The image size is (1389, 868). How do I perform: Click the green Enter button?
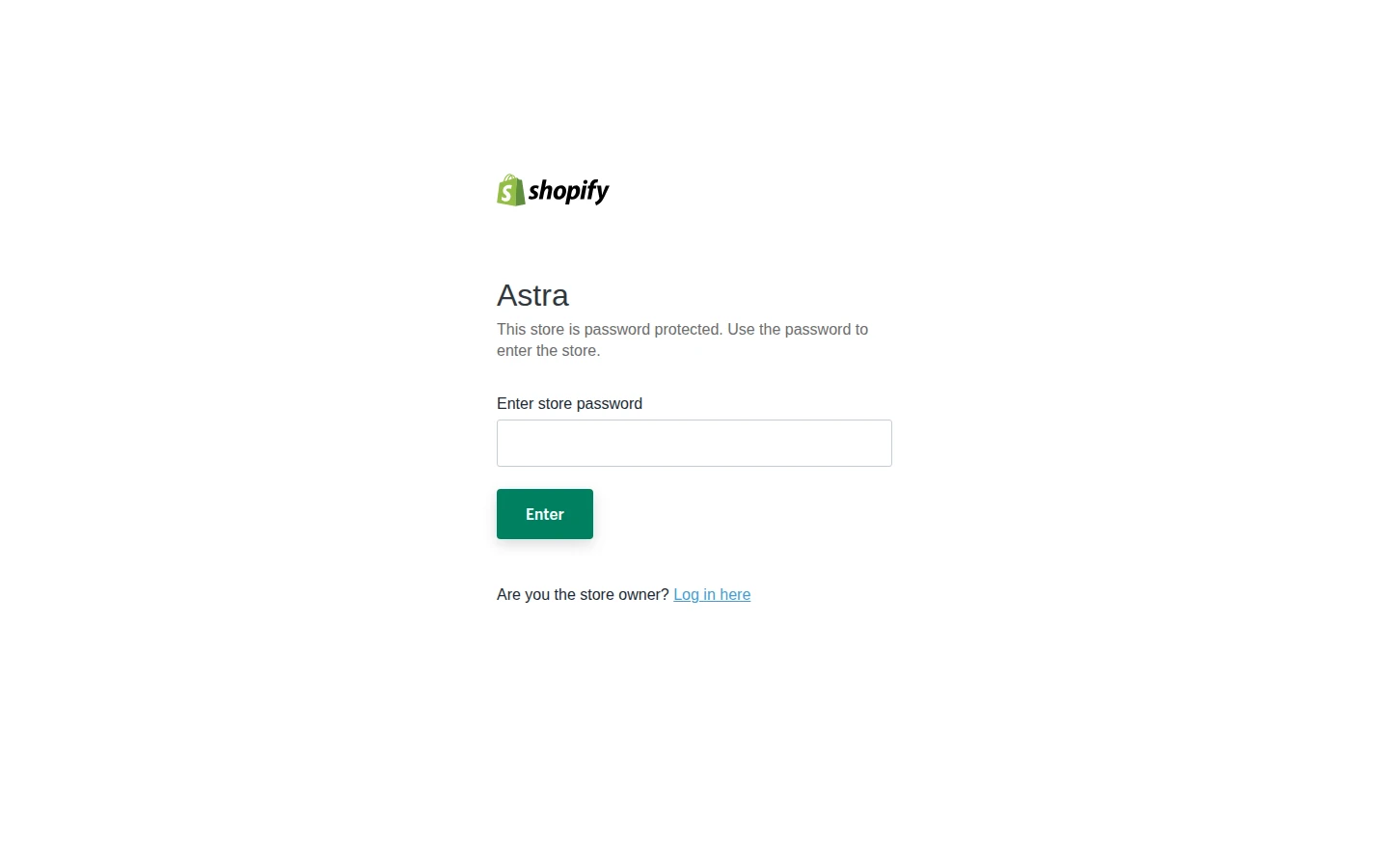click(545, 514)
